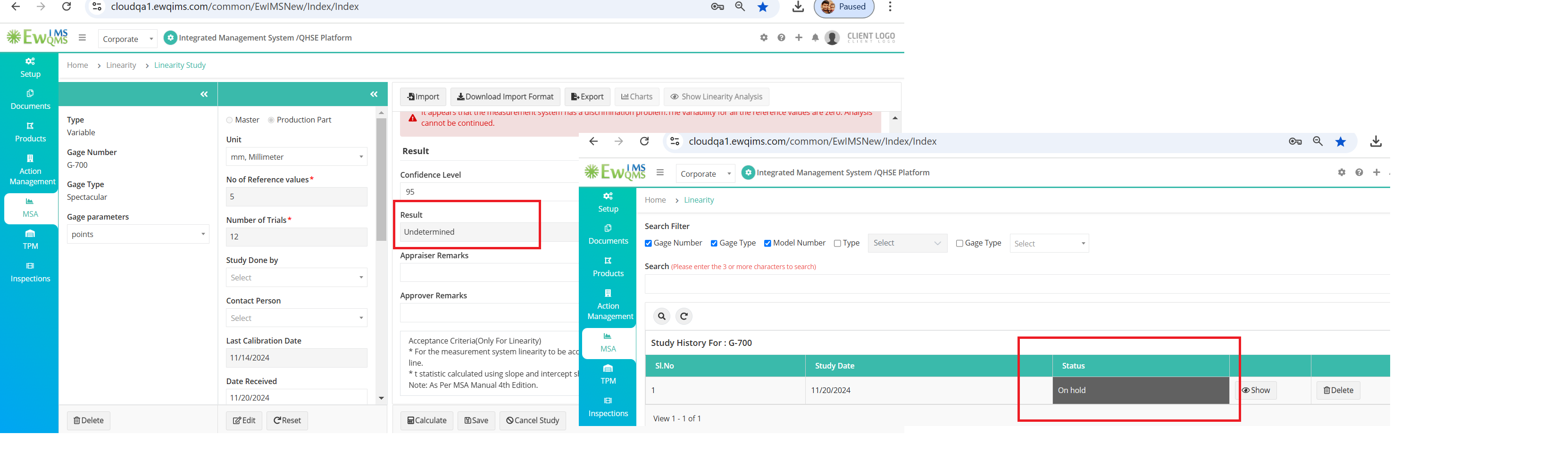Open Products in the right window sidebar

coord(608,267)
